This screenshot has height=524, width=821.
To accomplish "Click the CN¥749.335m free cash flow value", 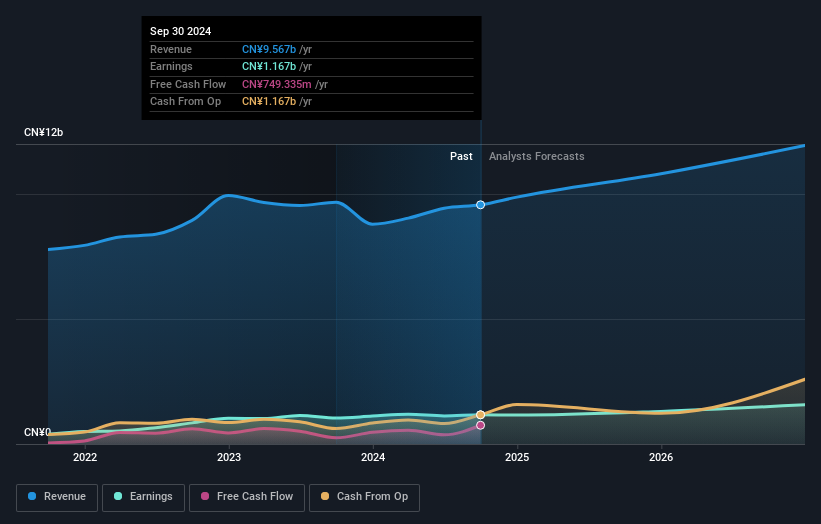I will point(276,84).
